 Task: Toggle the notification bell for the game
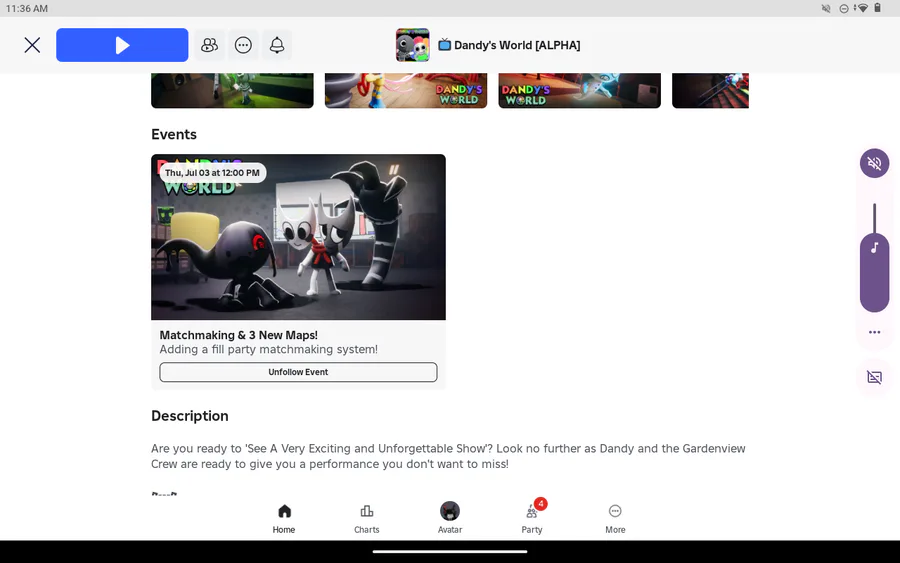click(277, 45)
